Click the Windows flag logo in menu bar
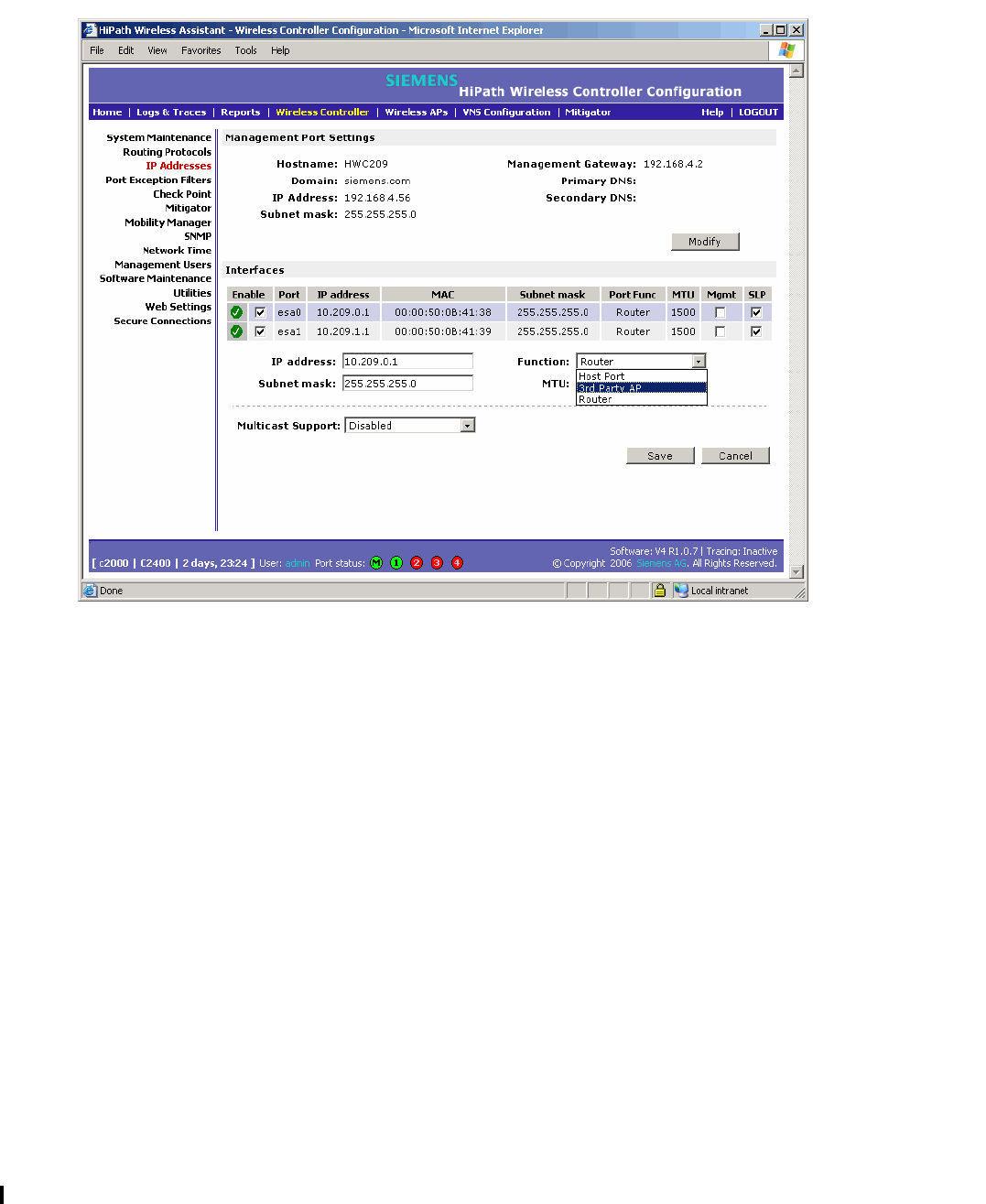 tap(786, 50)
